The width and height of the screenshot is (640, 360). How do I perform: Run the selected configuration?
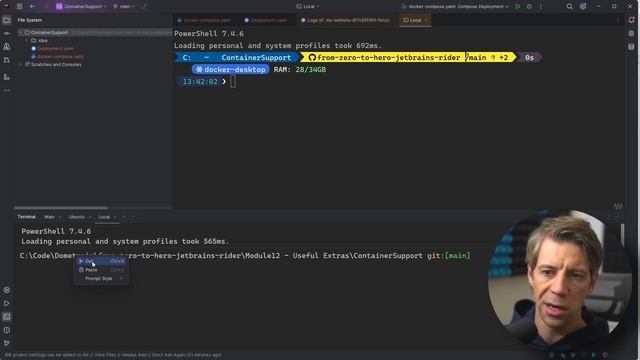[x=518, y=7]
